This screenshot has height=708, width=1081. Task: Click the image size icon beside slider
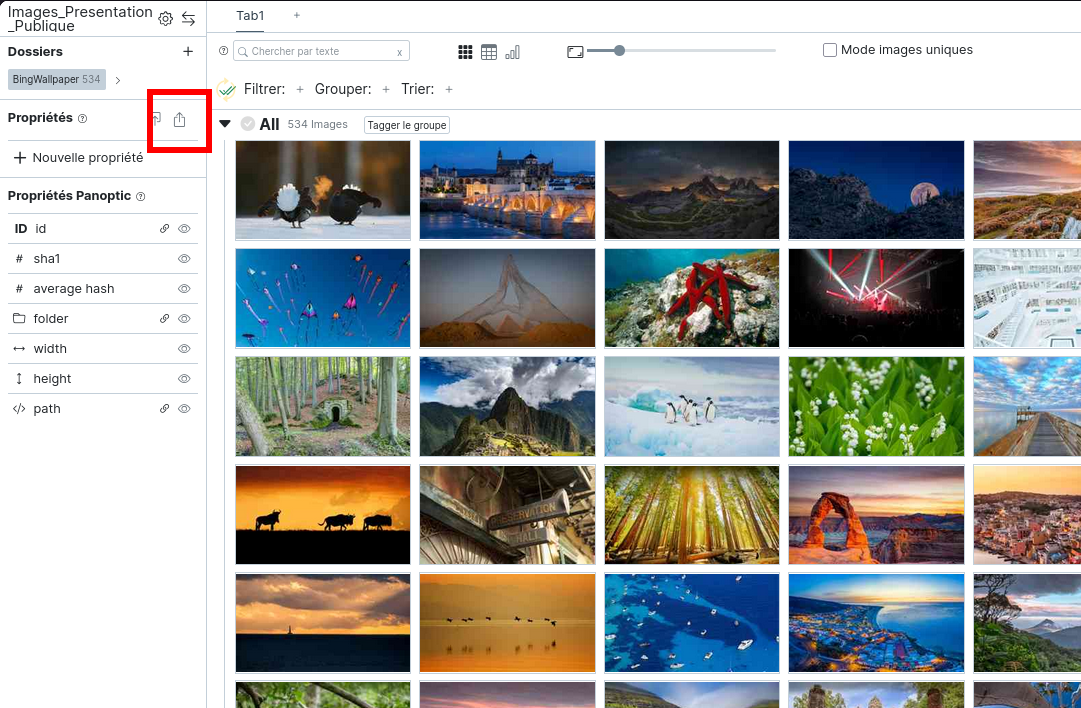pos(575,52)
